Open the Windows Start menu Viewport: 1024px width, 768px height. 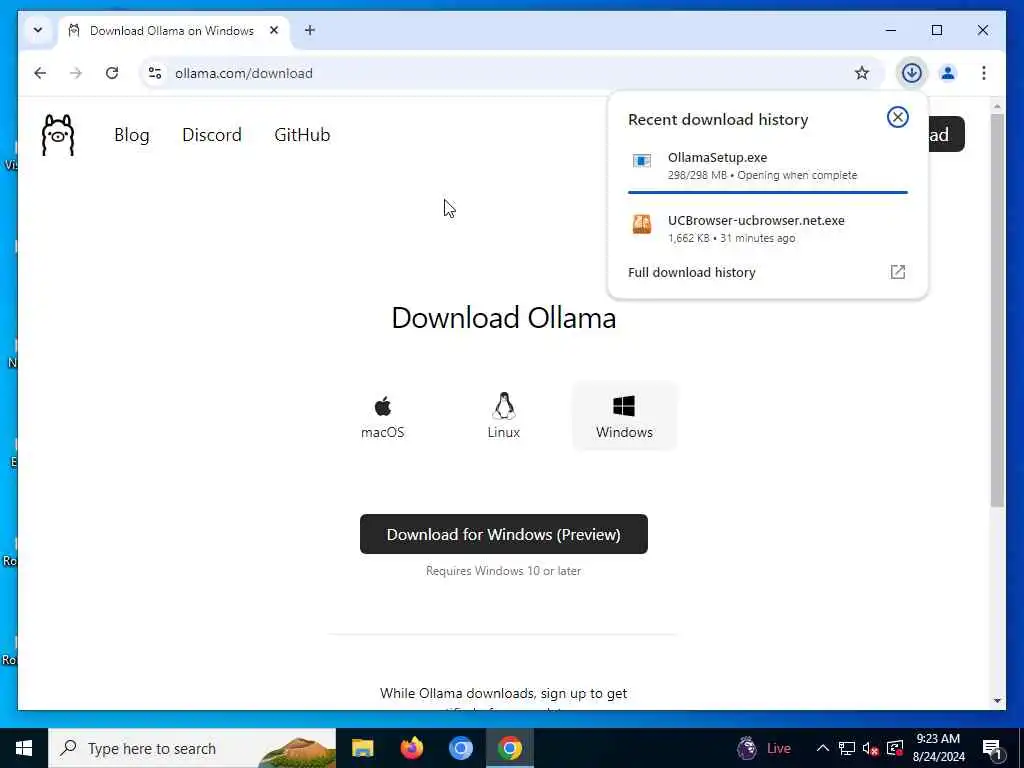(24, 748)
